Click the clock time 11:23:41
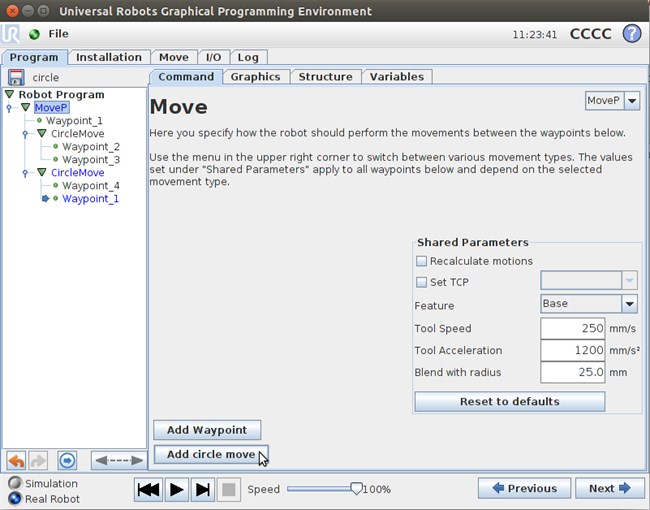This screenshot has width=650, height=510. 535,34
